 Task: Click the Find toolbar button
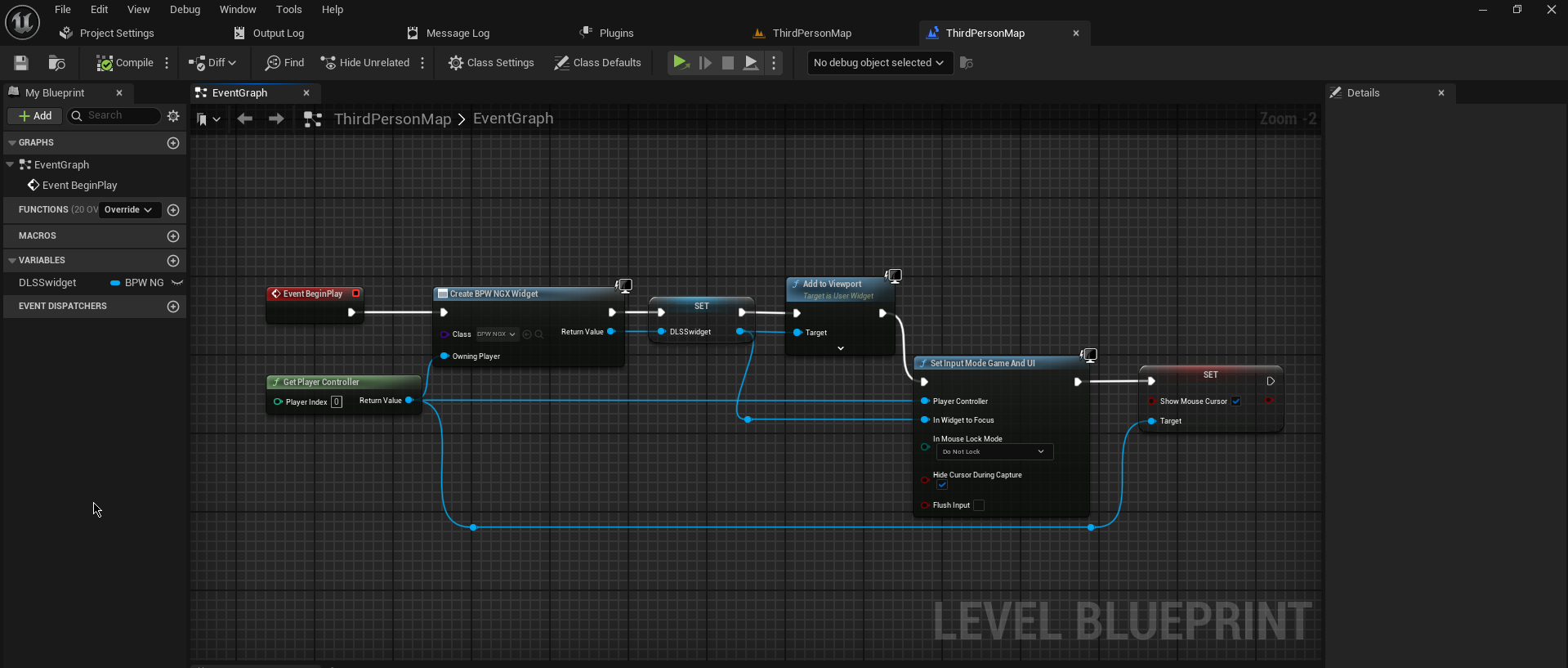[284, 63]
